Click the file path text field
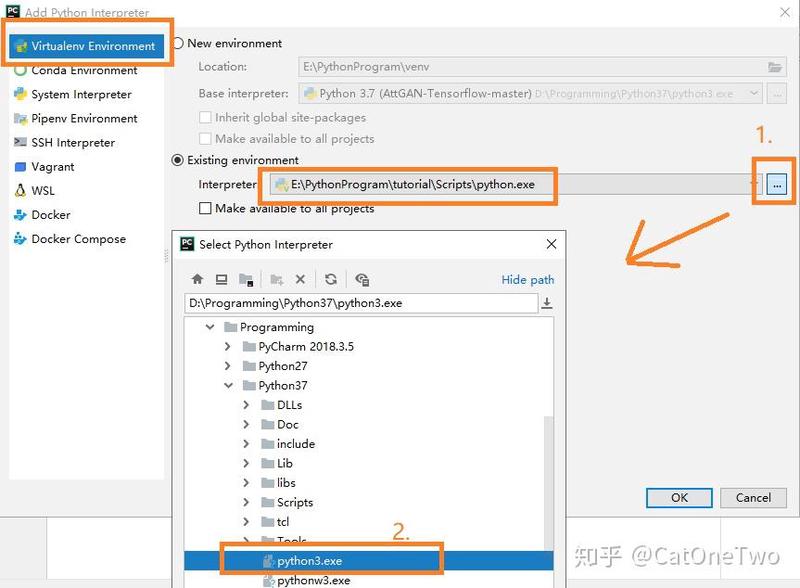 click(361, 303)
